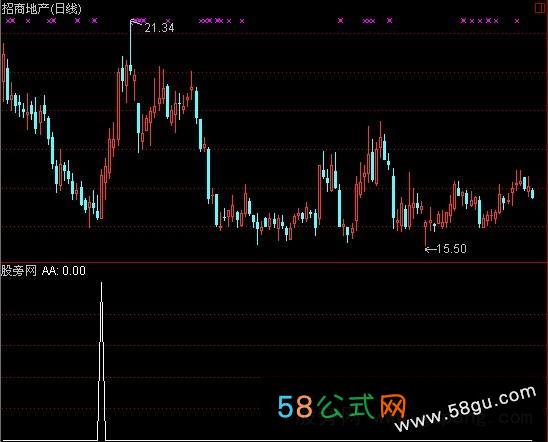This screenshot has width=548, height=442.
Task: Click the flag marker at the 21.34 peak
Action: [x=136, y=23]
